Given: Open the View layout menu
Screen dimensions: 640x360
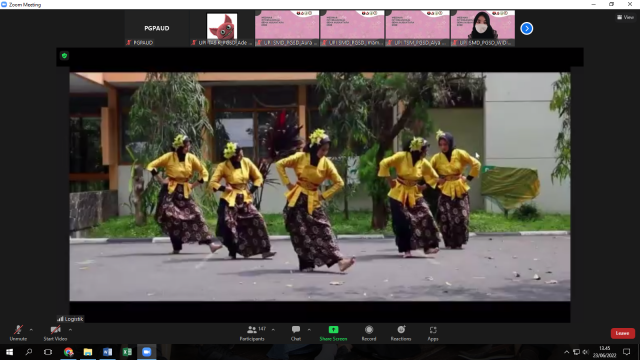Looking at the screenshot, I should 625,17.
